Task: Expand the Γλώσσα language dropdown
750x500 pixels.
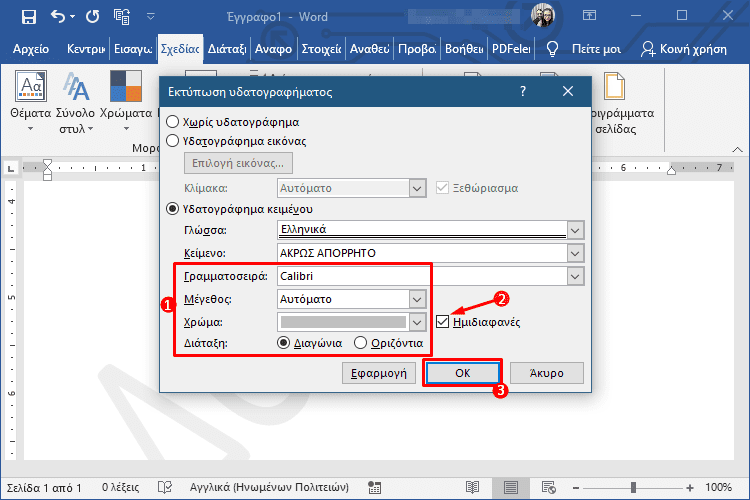Action: 573,230
